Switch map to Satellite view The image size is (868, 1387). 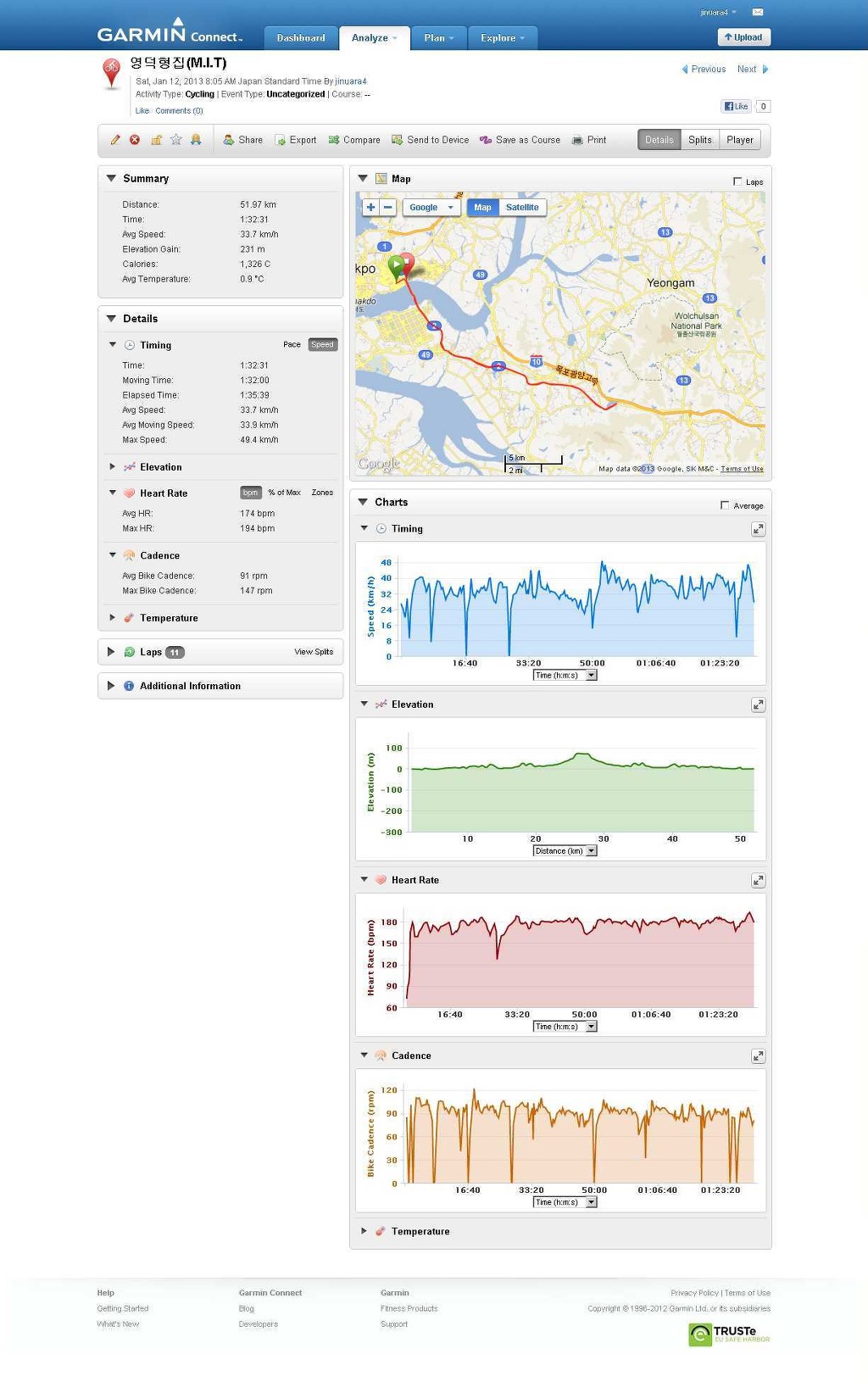[x=522, y=208]
